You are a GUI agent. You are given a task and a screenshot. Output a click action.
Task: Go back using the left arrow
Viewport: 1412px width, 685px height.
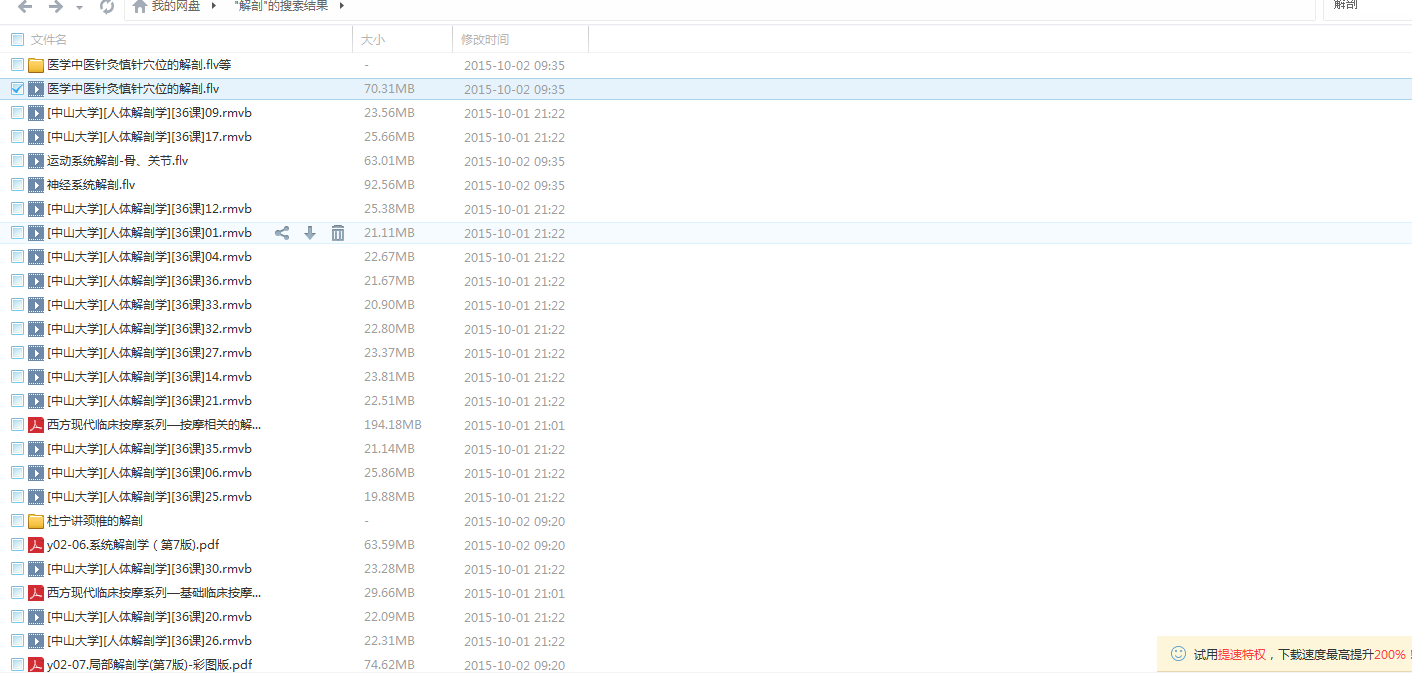point(25,7)
